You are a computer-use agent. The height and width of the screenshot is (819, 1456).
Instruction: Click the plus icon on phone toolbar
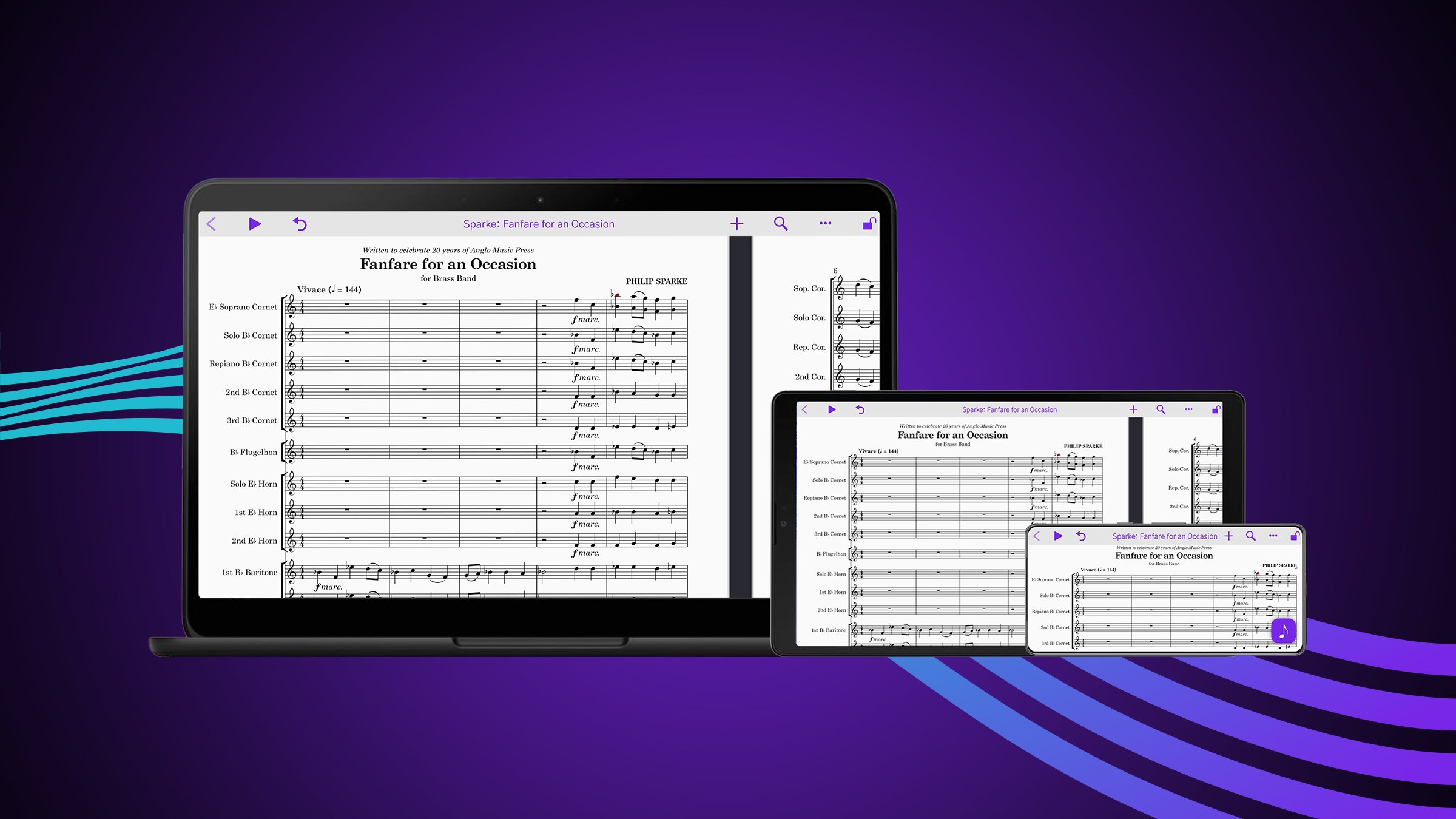pyautogui.click(x=1229, y=536)
